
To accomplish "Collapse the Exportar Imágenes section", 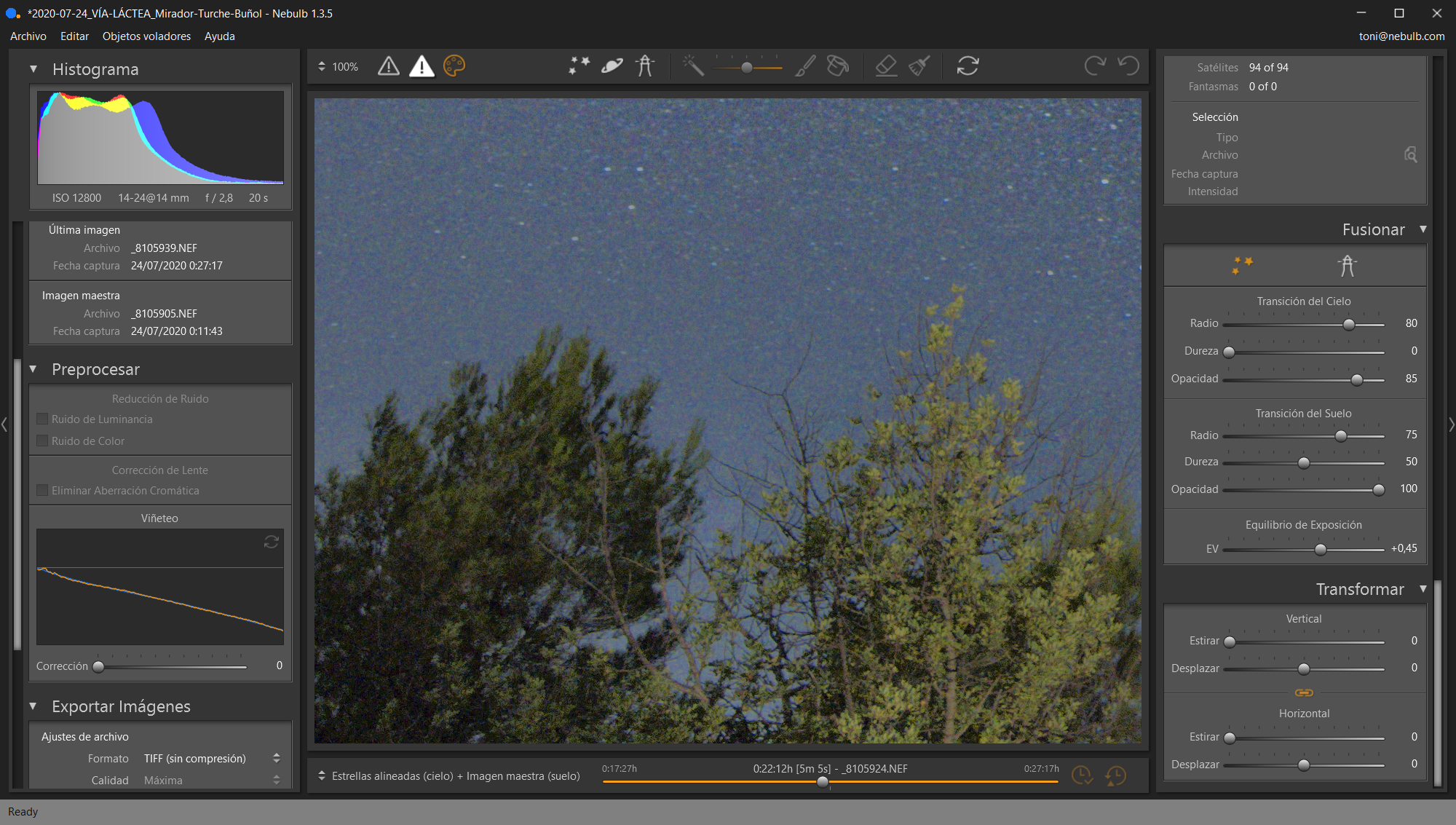I will [x=33, y=706].
